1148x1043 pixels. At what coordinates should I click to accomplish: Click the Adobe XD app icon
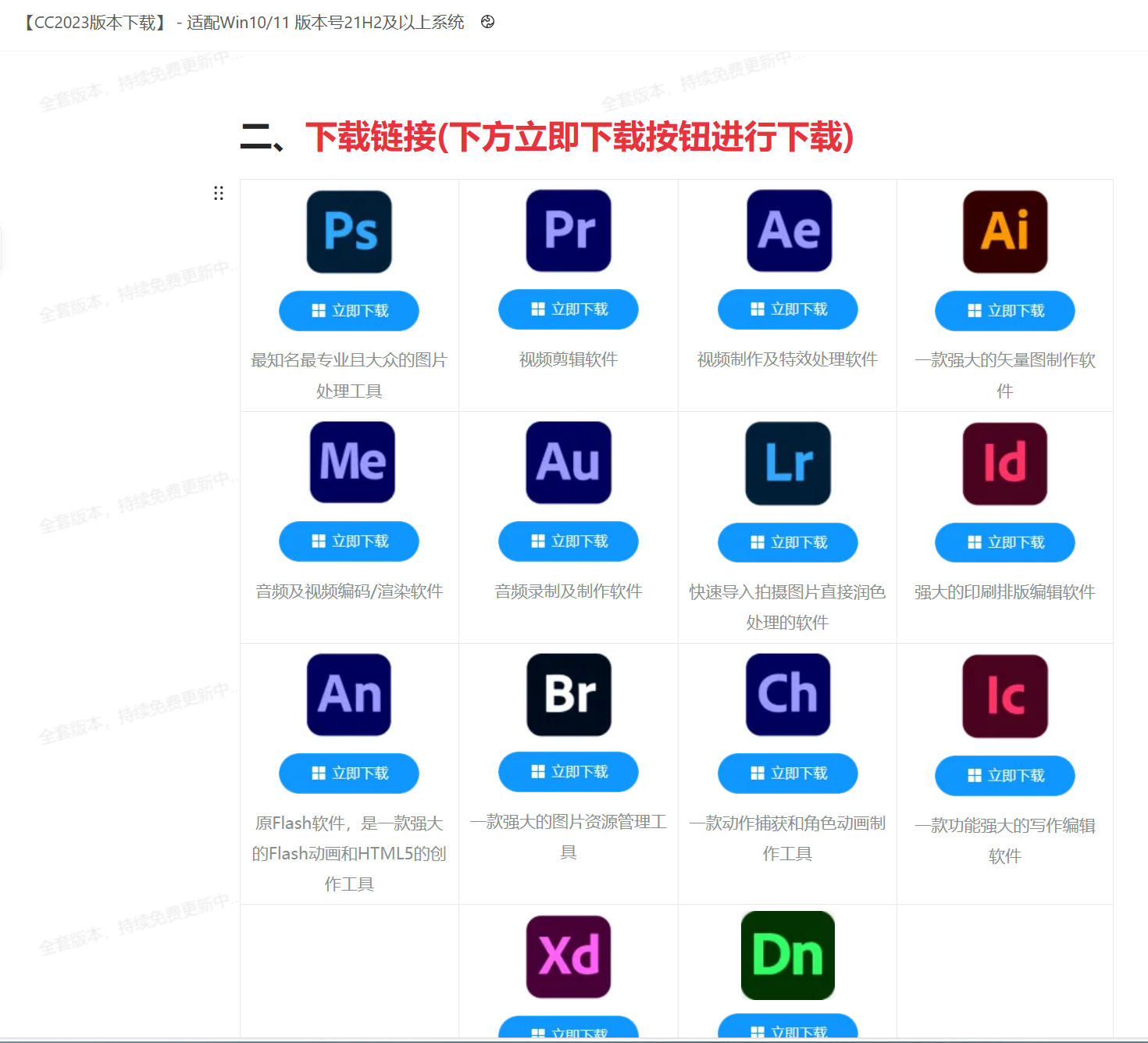click(569, 957)
